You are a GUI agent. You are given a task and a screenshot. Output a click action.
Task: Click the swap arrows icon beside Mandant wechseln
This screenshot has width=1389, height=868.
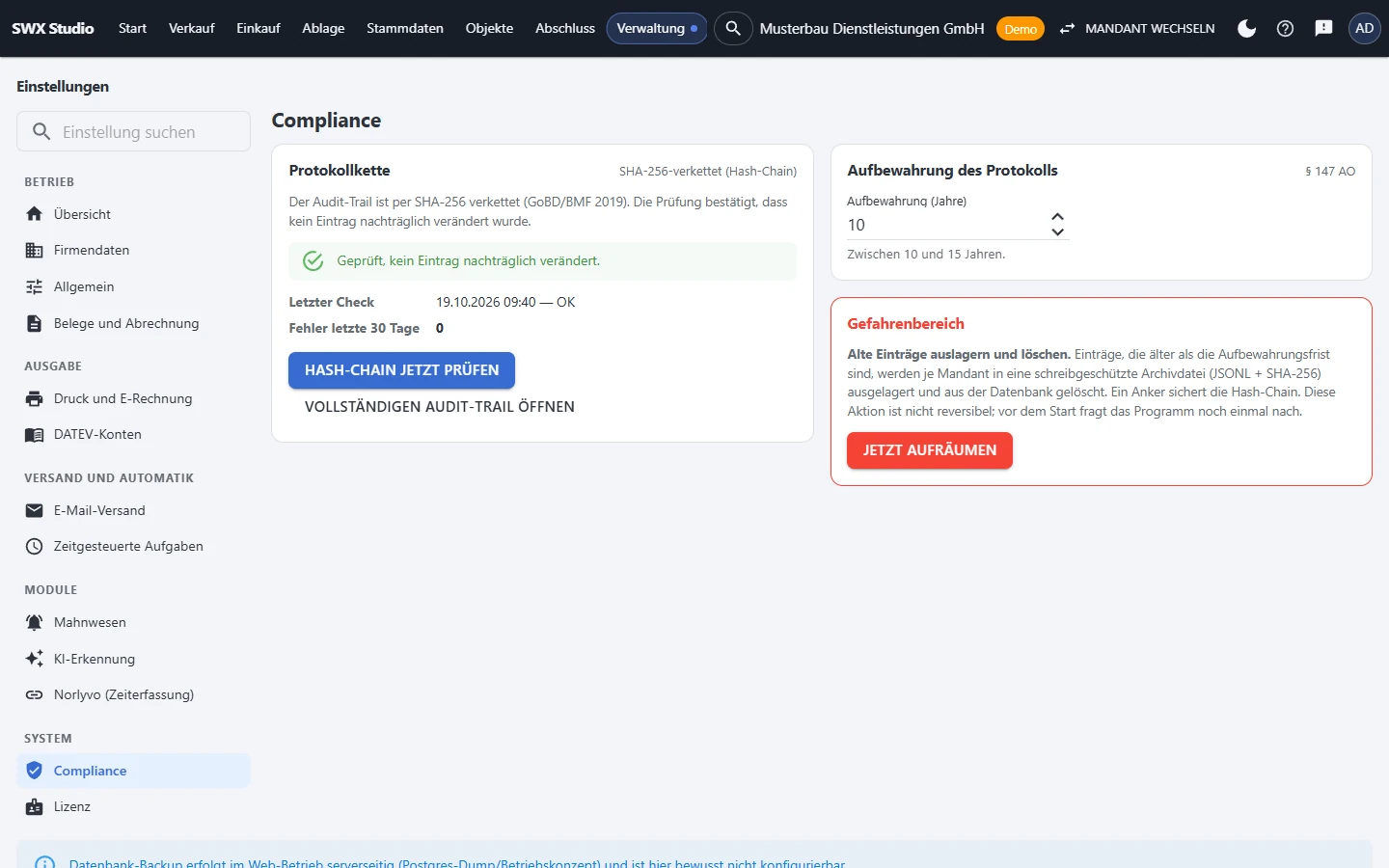[x=1067, y=28]
